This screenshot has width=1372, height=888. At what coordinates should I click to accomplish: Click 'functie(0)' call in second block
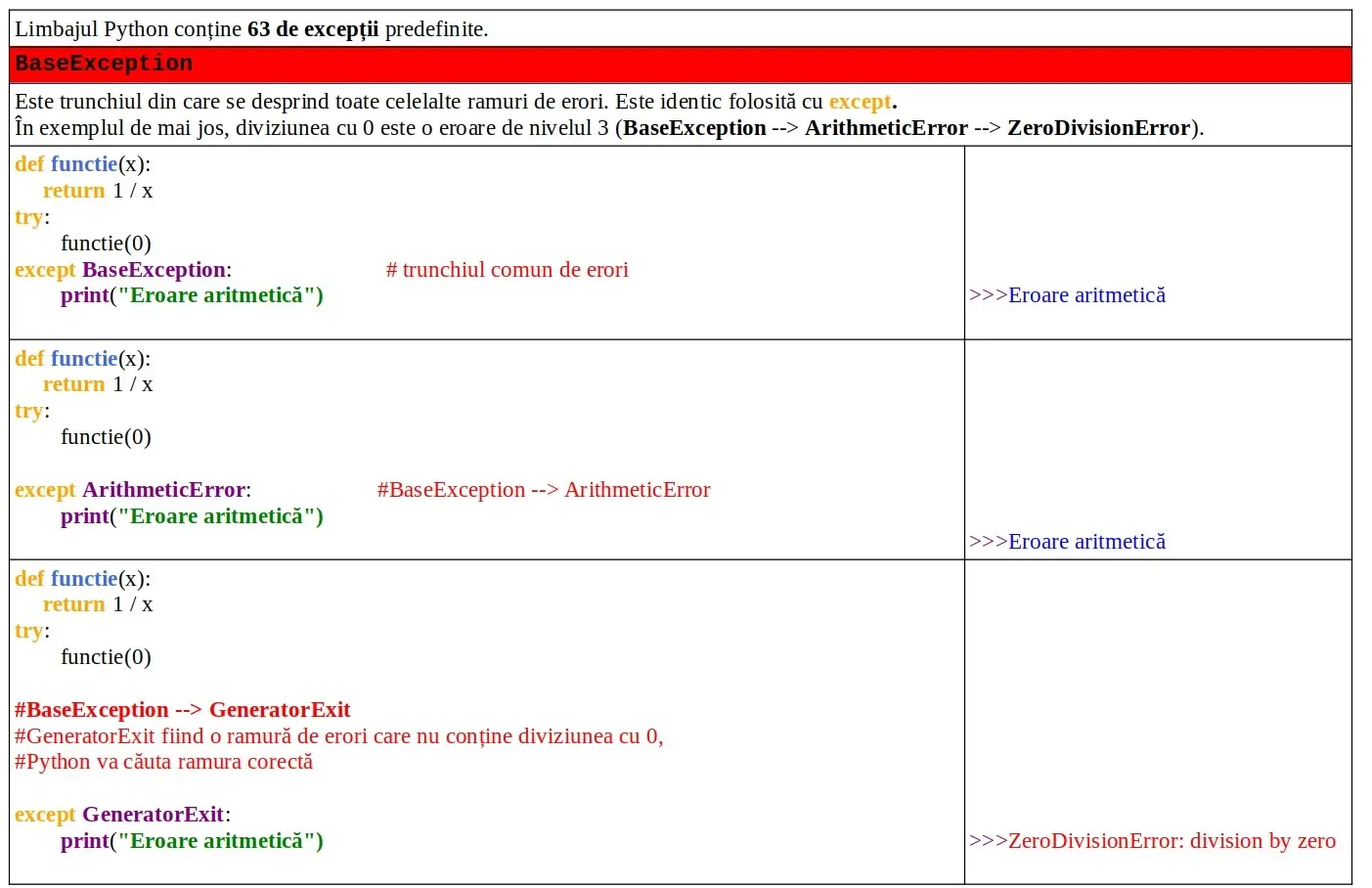click(x=106, y=437)
